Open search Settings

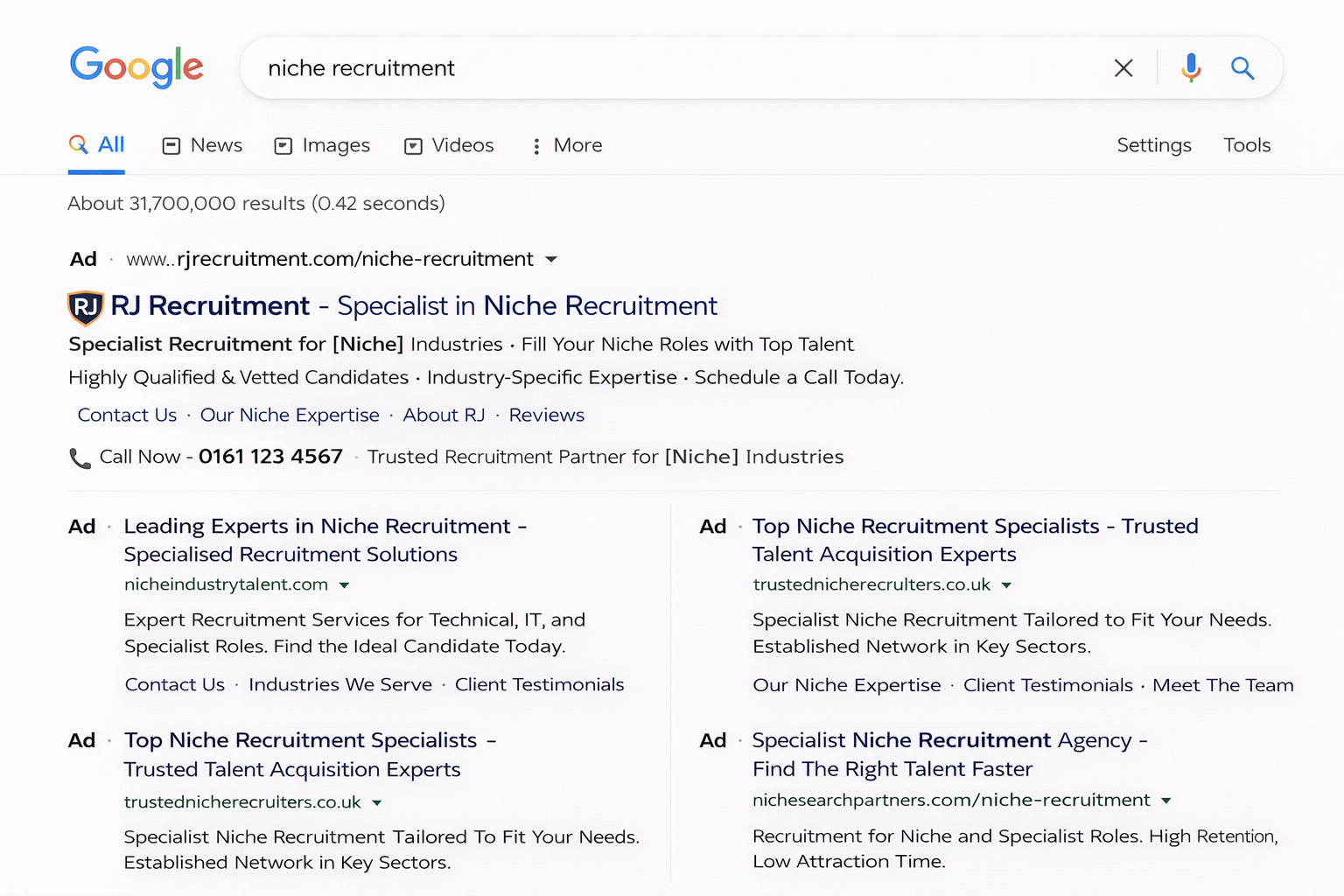[1153, 145]
